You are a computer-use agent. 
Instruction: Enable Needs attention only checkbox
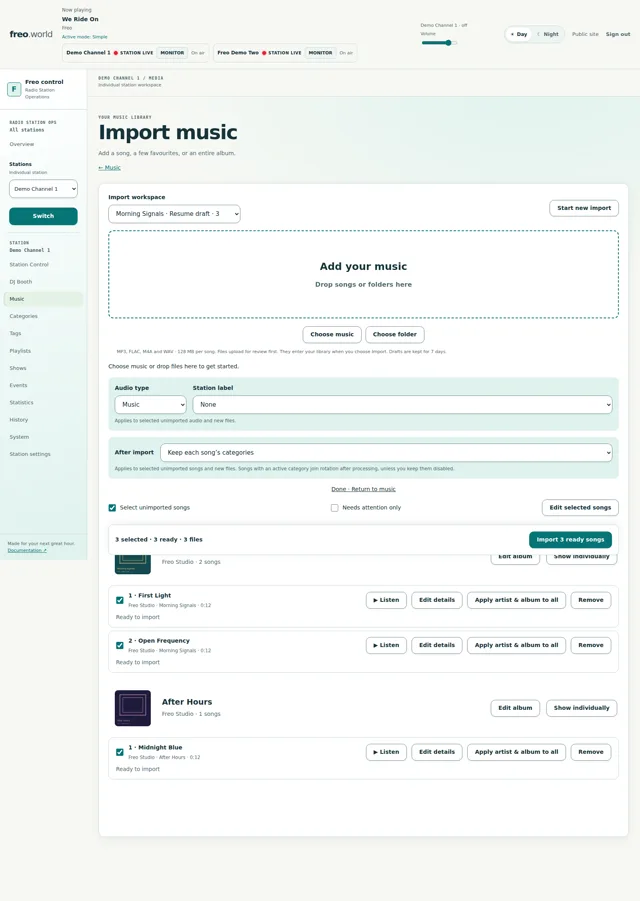tap(334, 507)
